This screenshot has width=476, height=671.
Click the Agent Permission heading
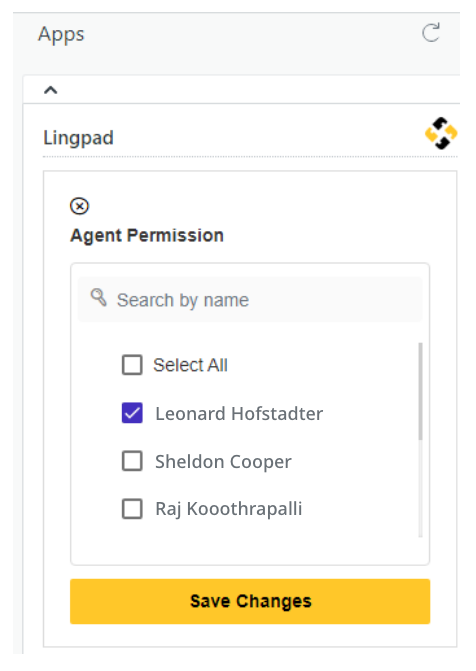tap(147, 235)
